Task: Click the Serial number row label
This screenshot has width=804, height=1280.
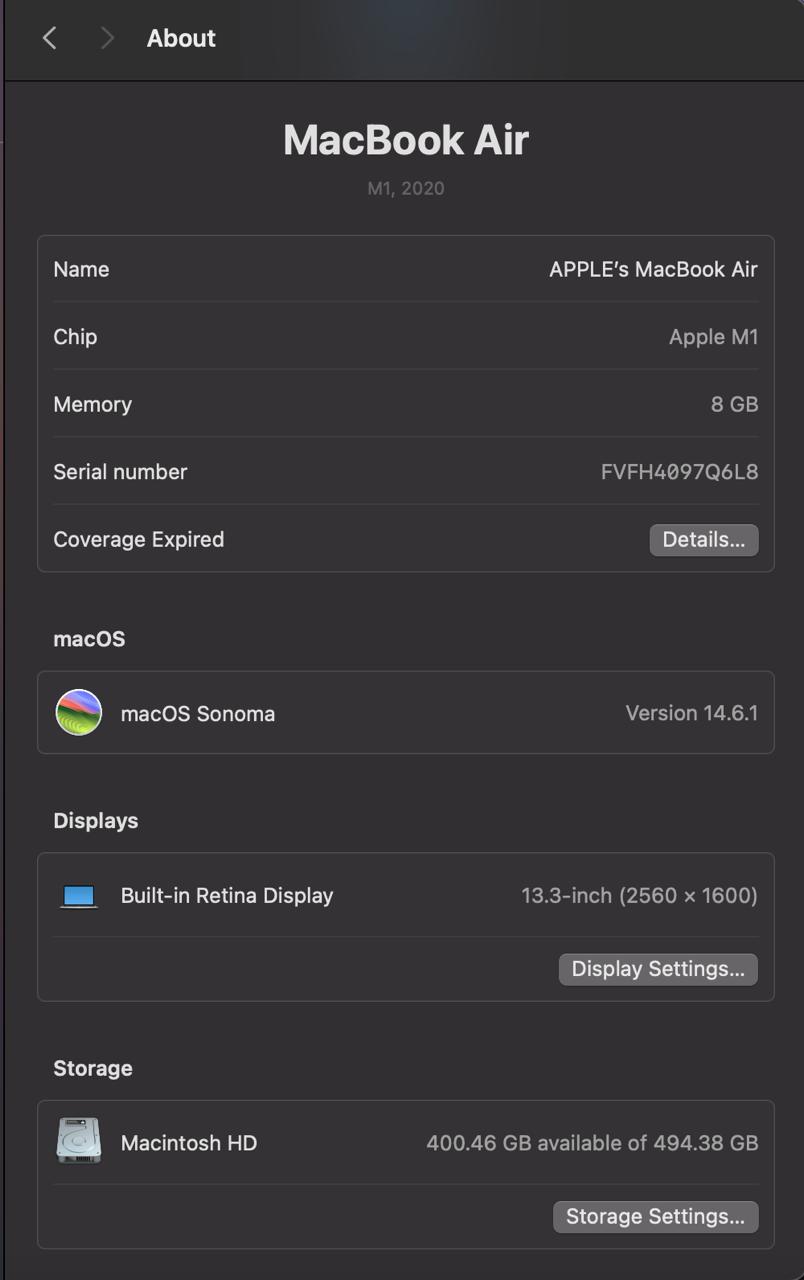Action: [120, 472]
